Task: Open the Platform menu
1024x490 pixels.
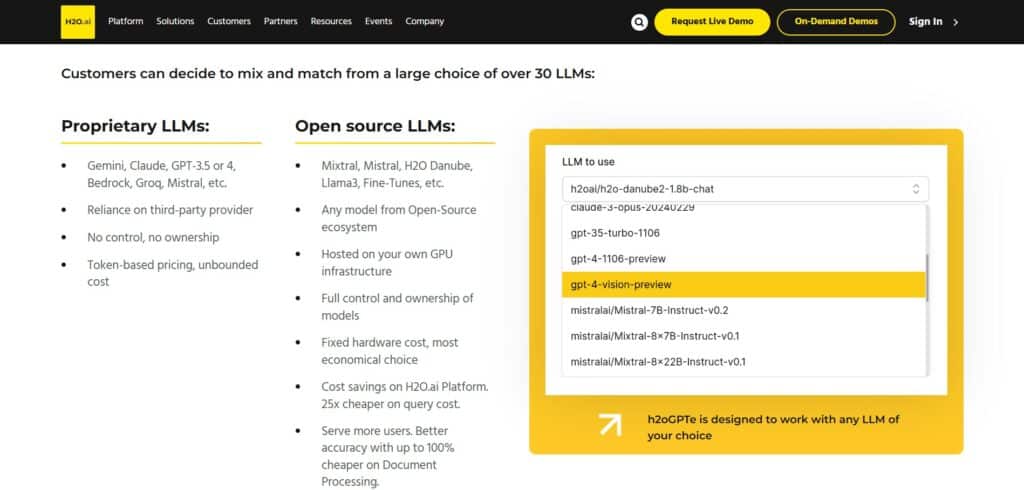Action: coord(125,22)
